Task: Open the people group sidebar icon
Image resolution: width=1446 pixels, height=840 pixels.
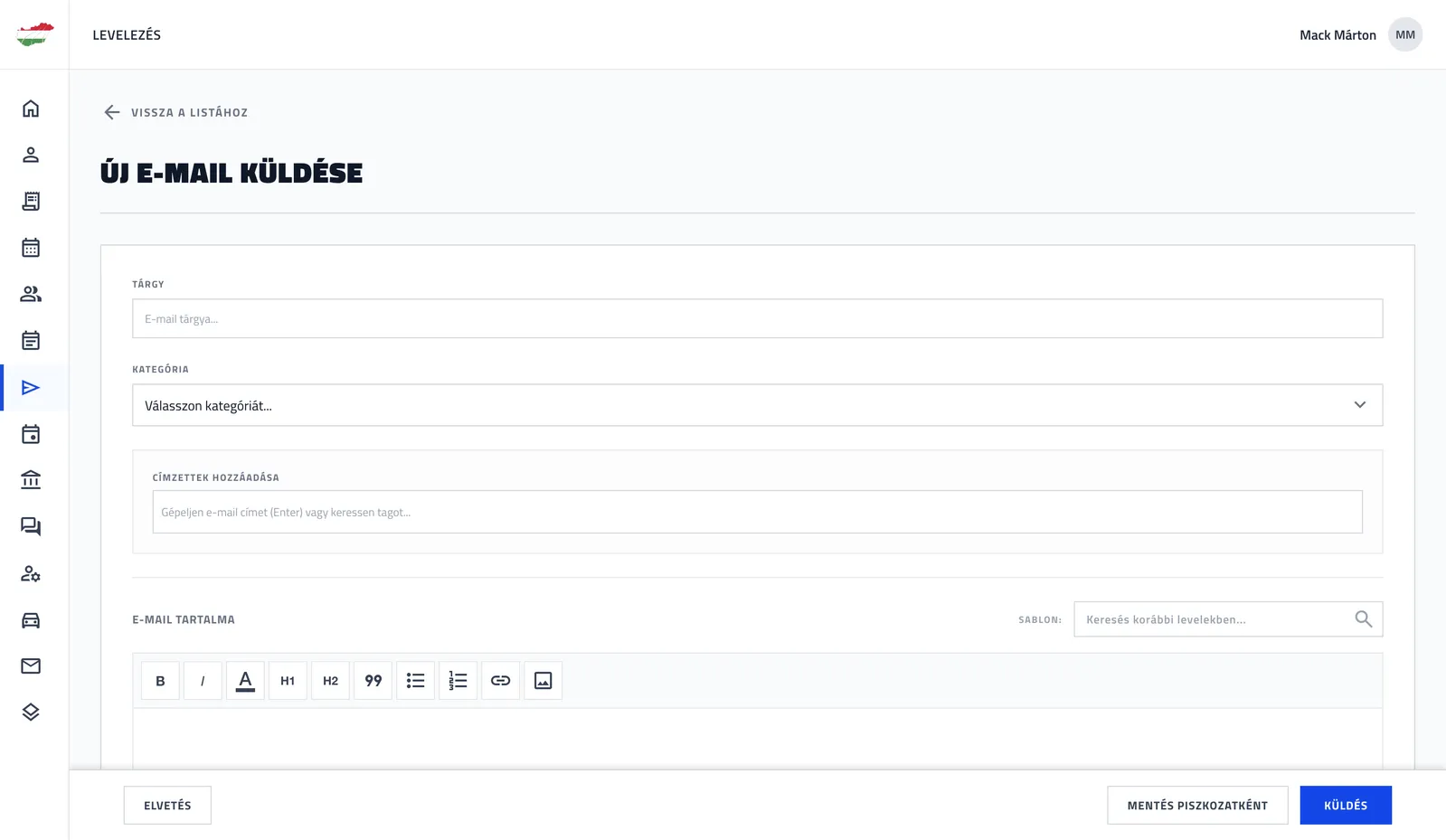Action: [31, 294]
